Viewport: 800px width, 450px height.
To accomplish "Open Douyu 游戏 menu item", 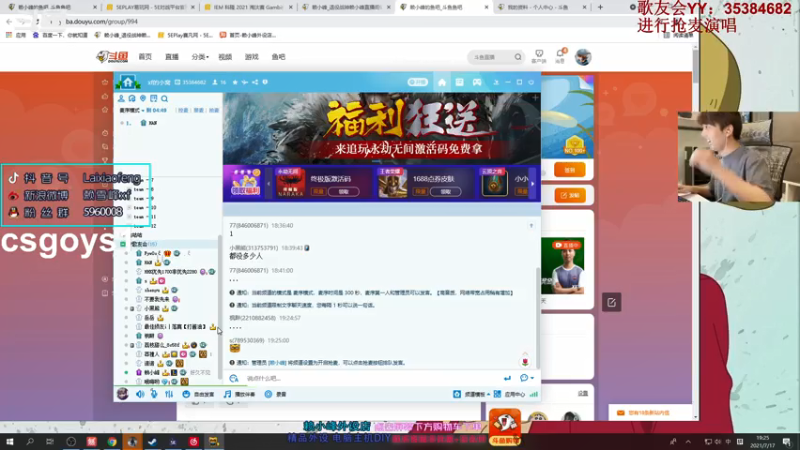I will (252, 57).
